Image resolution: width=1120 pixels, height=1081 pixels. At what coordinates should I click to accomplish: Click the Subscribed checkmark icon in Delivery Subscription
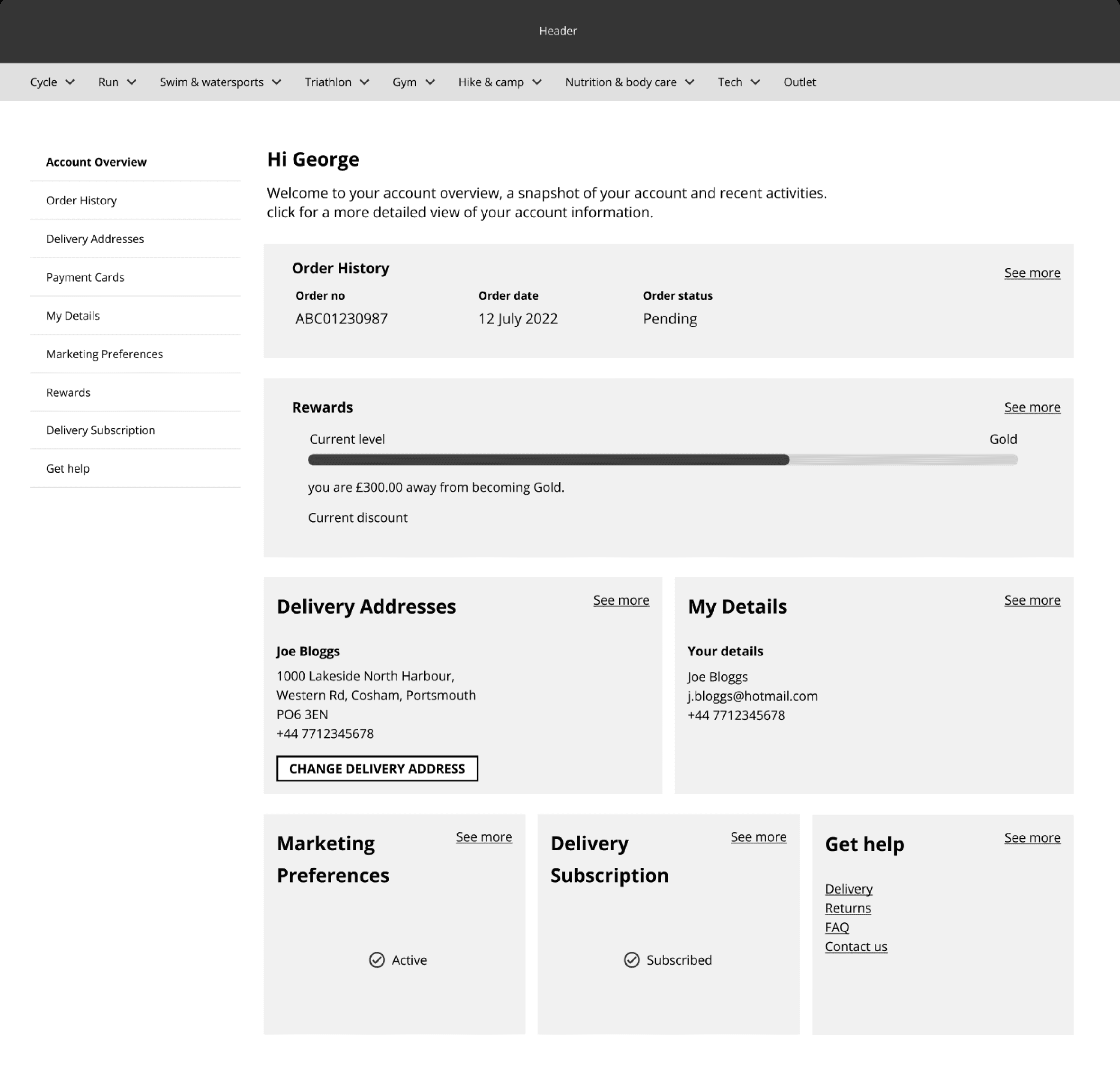click(631, 960)
